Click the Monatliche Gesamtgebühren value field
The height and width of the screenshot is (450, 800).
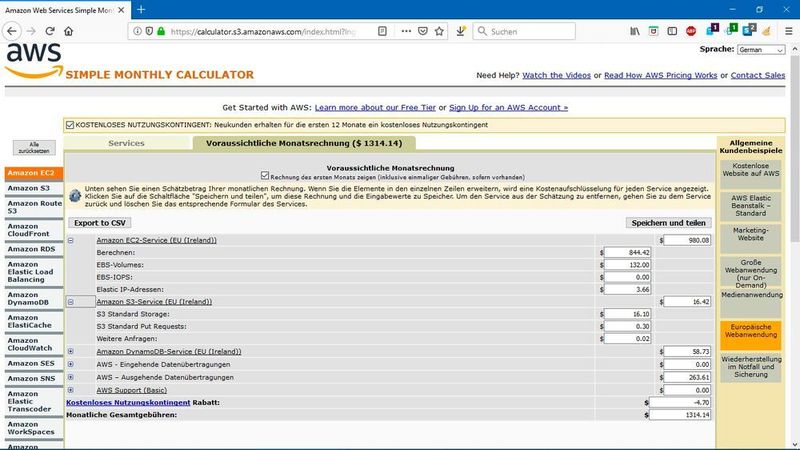pos(680,415)
